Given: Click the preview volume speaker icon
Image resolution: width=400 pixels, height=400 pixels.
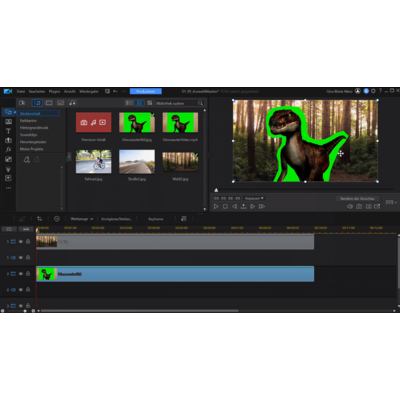Looking at the screenshot, I should pyautogui.click(x=350, y=207).
